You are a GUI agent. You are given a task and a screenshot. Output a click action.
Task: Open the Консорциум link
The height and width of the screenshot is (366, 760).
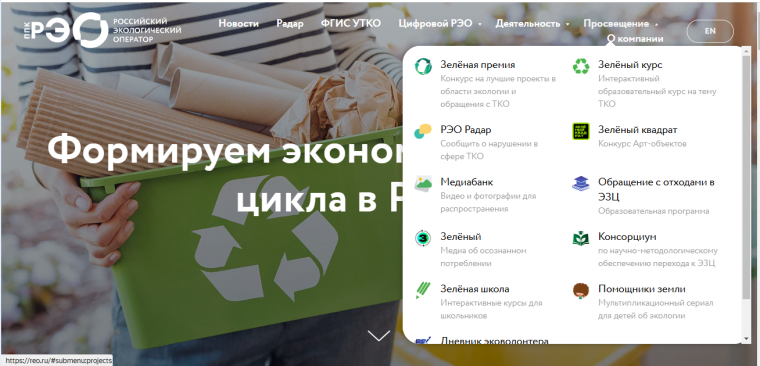point(627,237)
